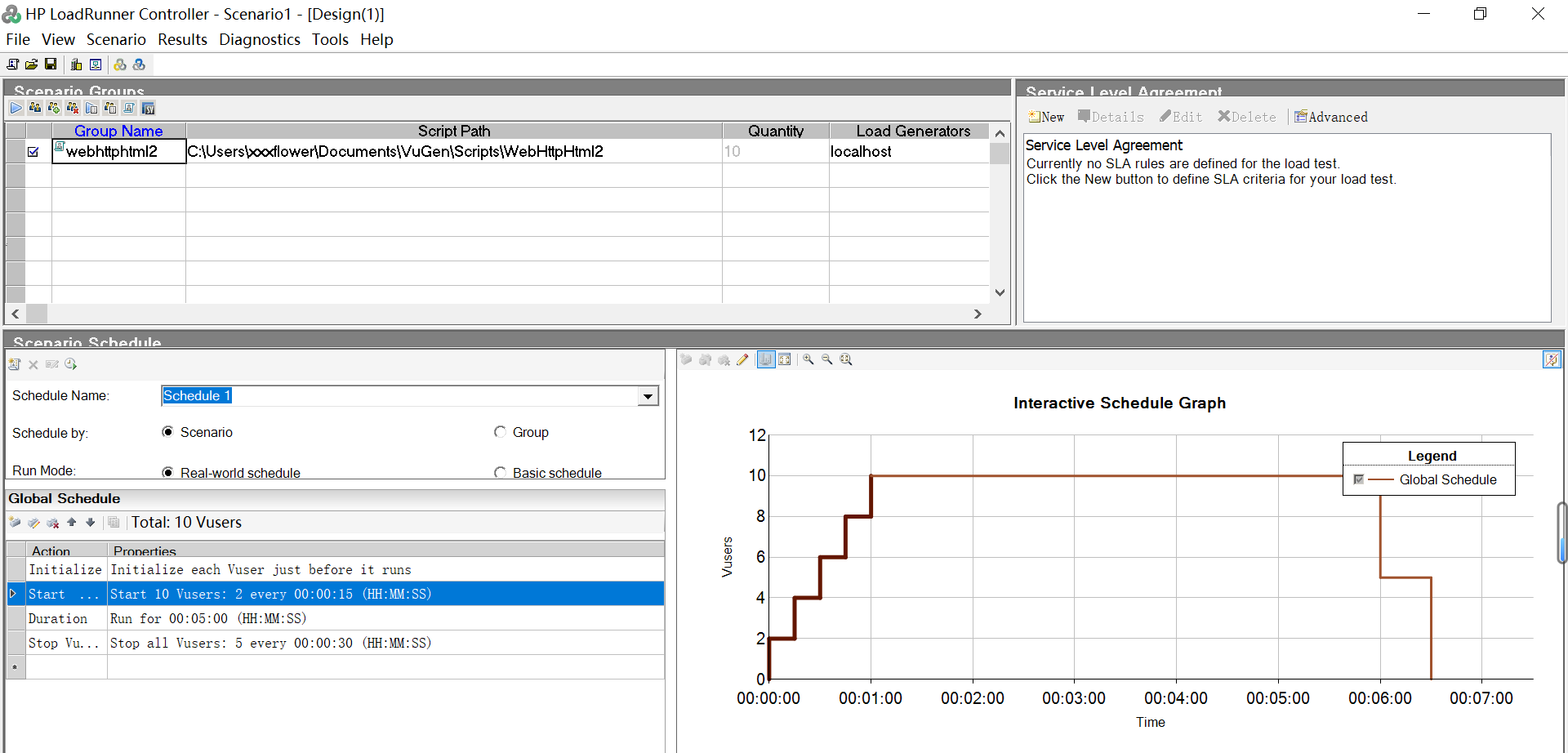Open the Results menu
The height and width of the screenshot is (753, 1568).
183,39
